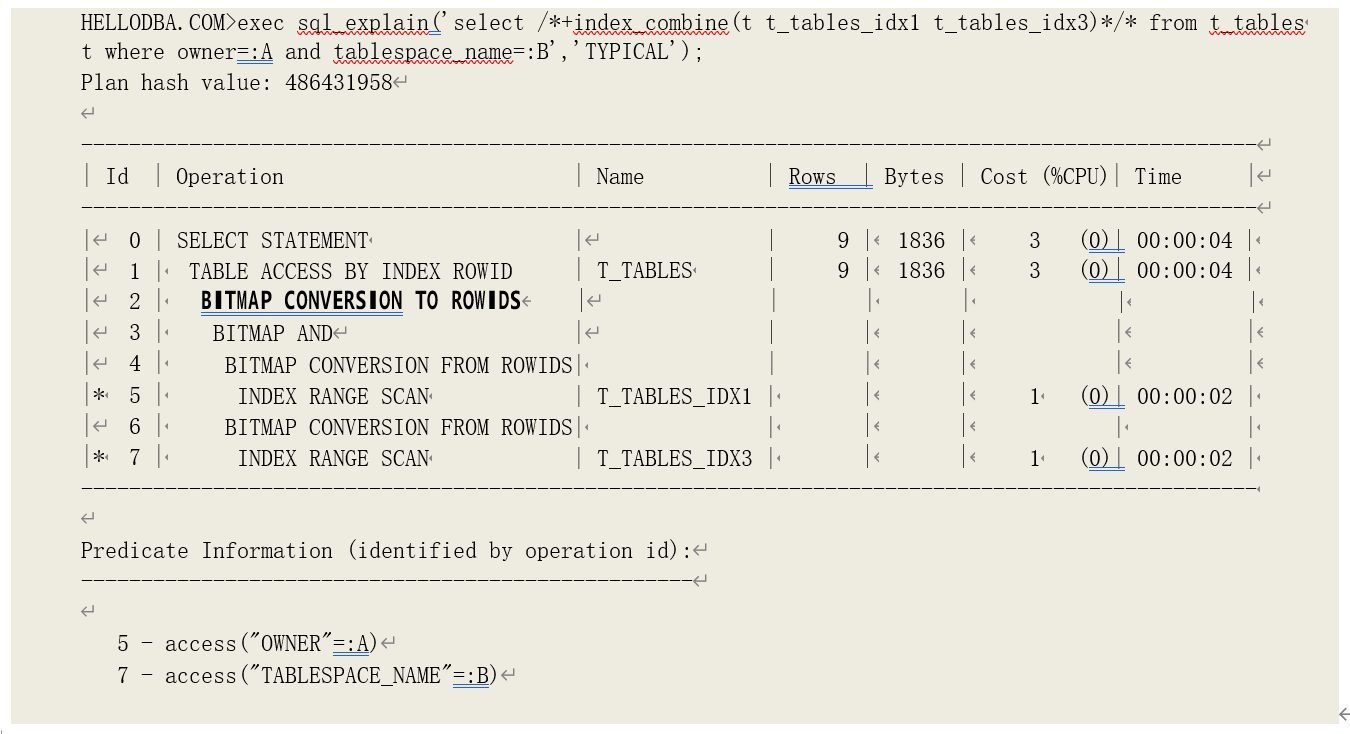Screen dimensions: 1350x734
Task: Click T_TABLES_IDX1 in the Name column
Action: [674, 396]
